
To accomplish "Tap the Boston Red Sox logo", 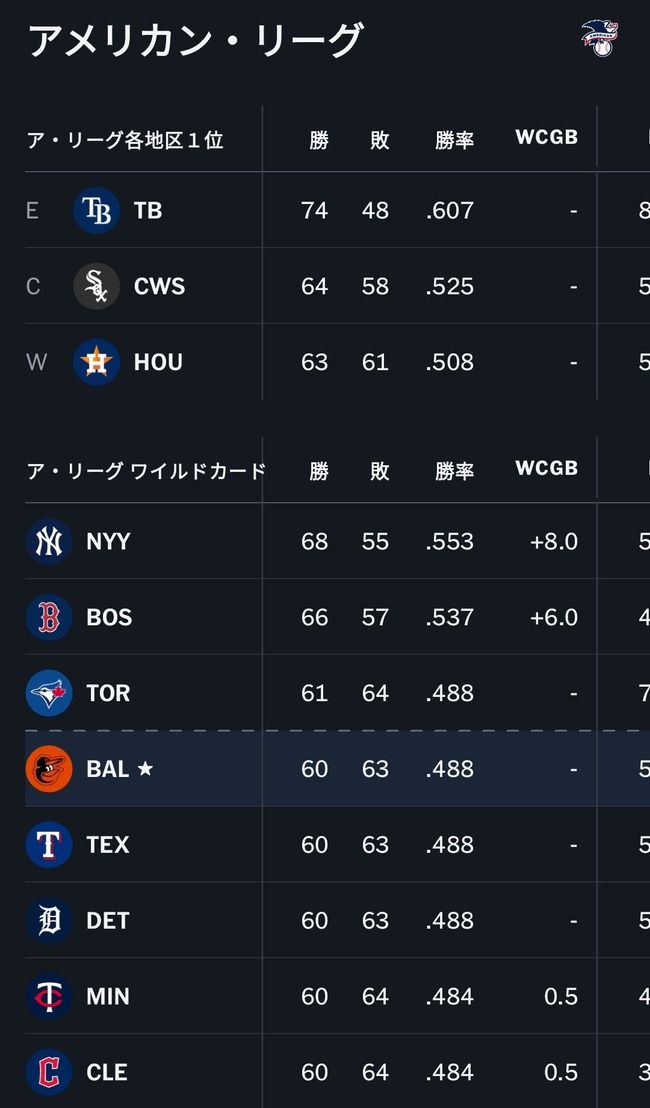I will [x=49, y=617].
